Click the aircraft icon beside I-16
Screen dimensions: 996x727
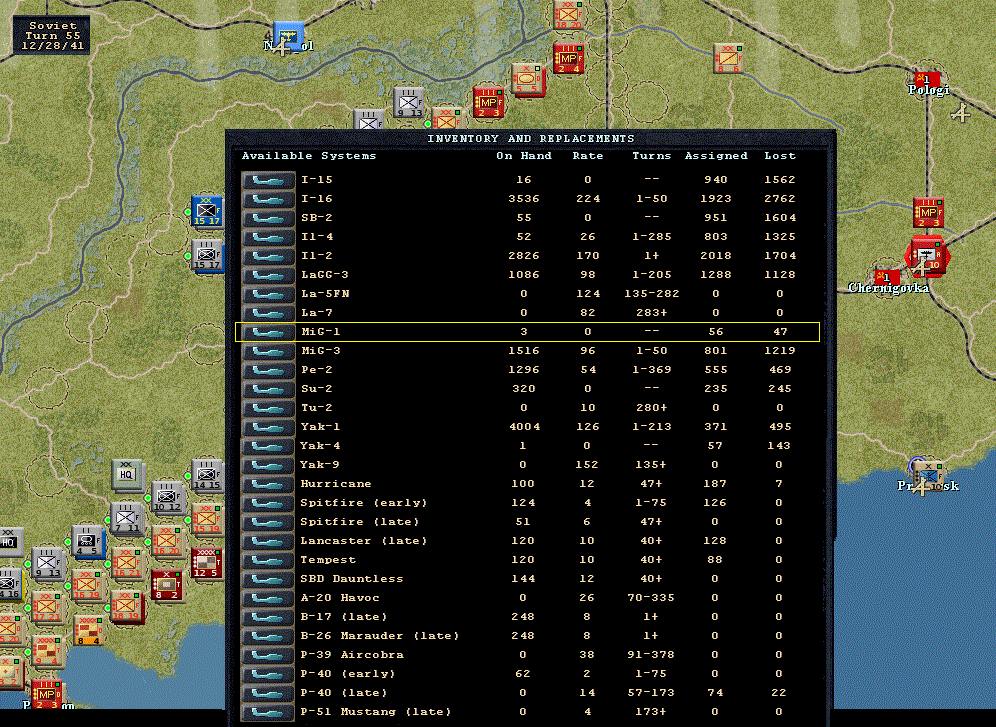(x=268, y=199)
